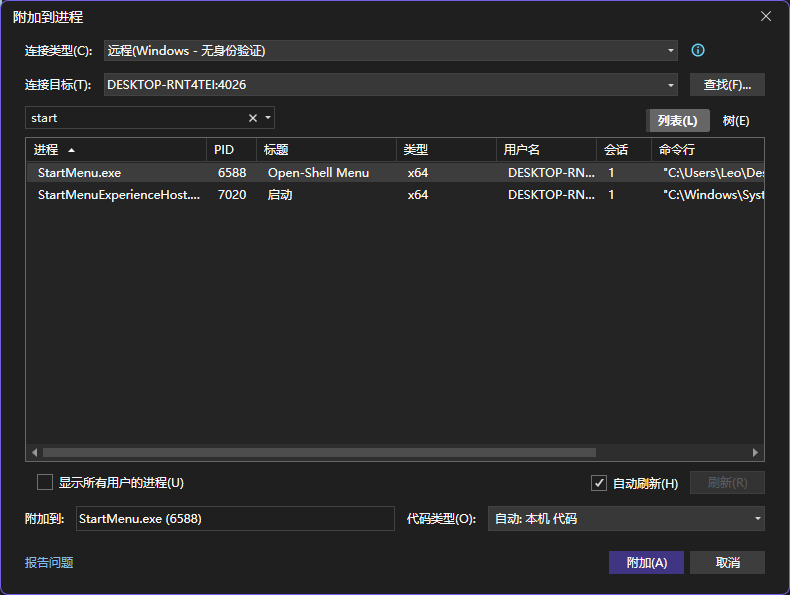Viewport: 790px width, 595px height.
Task: Click the 附加 button to attach
Action: (x=646, y=563)
